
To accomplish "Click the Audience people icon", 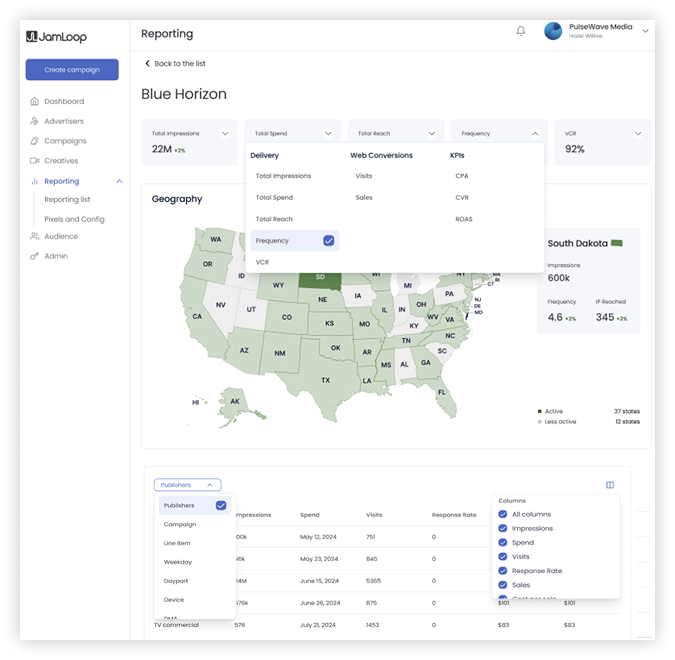I will pos(34,236).
